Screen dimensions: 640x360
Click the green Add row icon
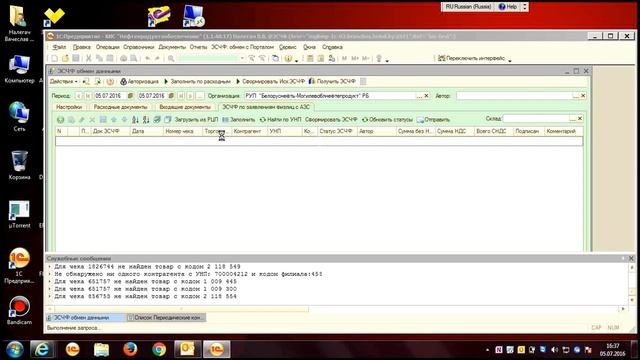pos(60,120)
